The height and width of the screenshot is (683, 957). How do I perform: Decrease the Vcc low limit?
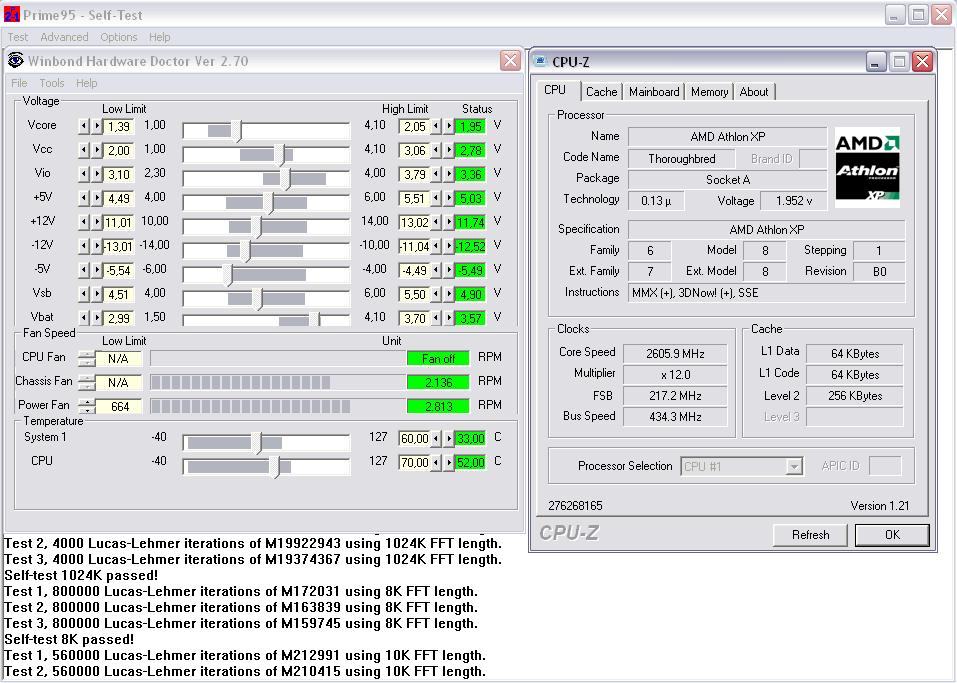coord(84,150)
